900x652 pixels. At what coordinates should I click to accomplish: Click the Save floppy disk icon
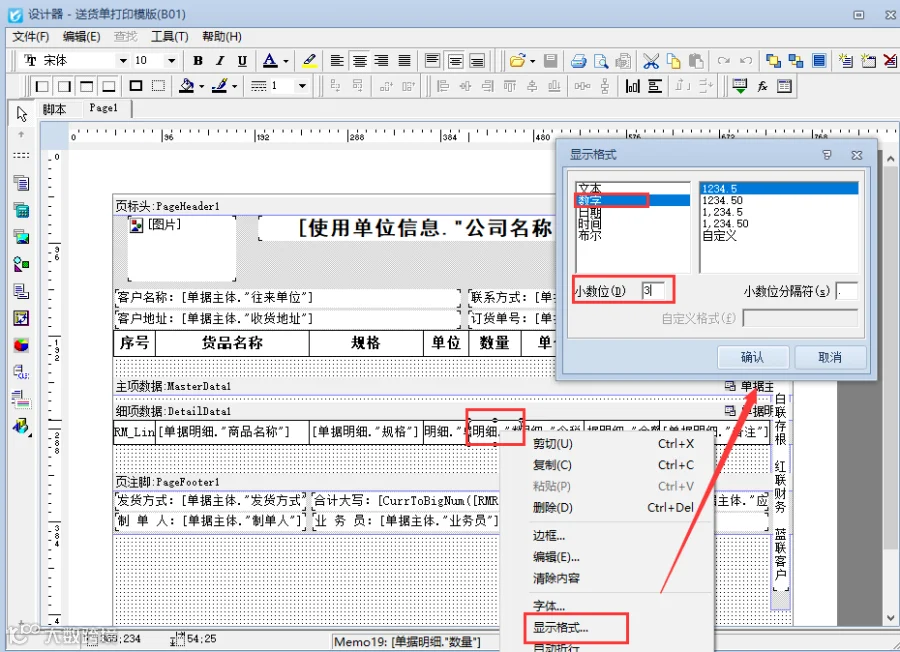550,61
